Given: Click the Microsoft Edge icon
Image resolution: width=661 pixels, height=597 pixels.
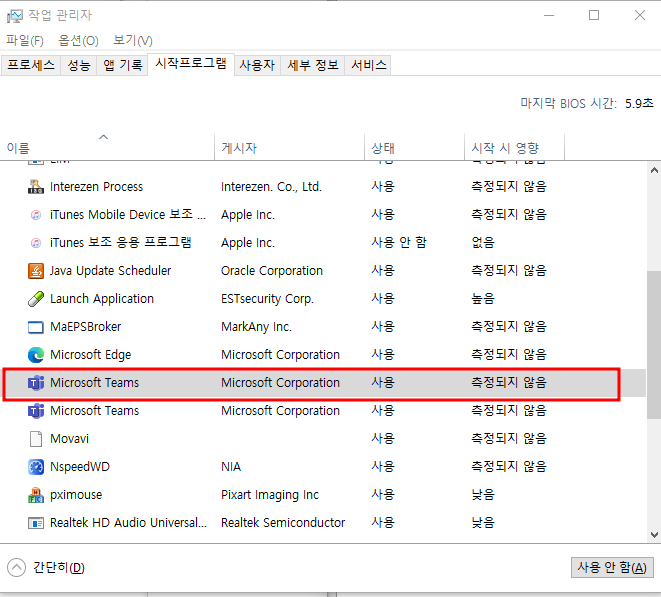Looking at the screenshot, I should coord(36,355).
